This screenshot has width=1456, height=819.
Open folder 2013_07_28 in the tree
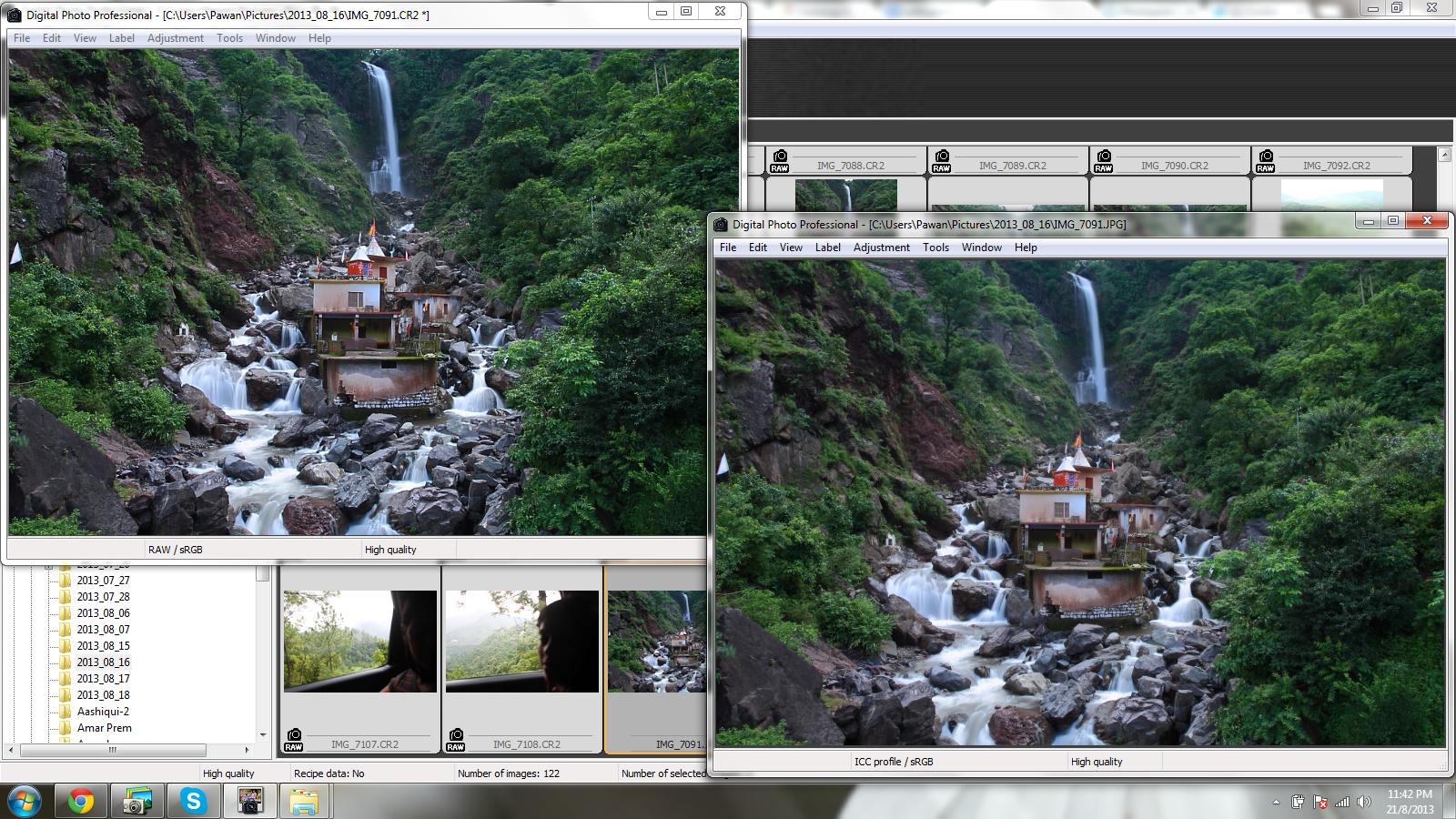click(103, 597)
